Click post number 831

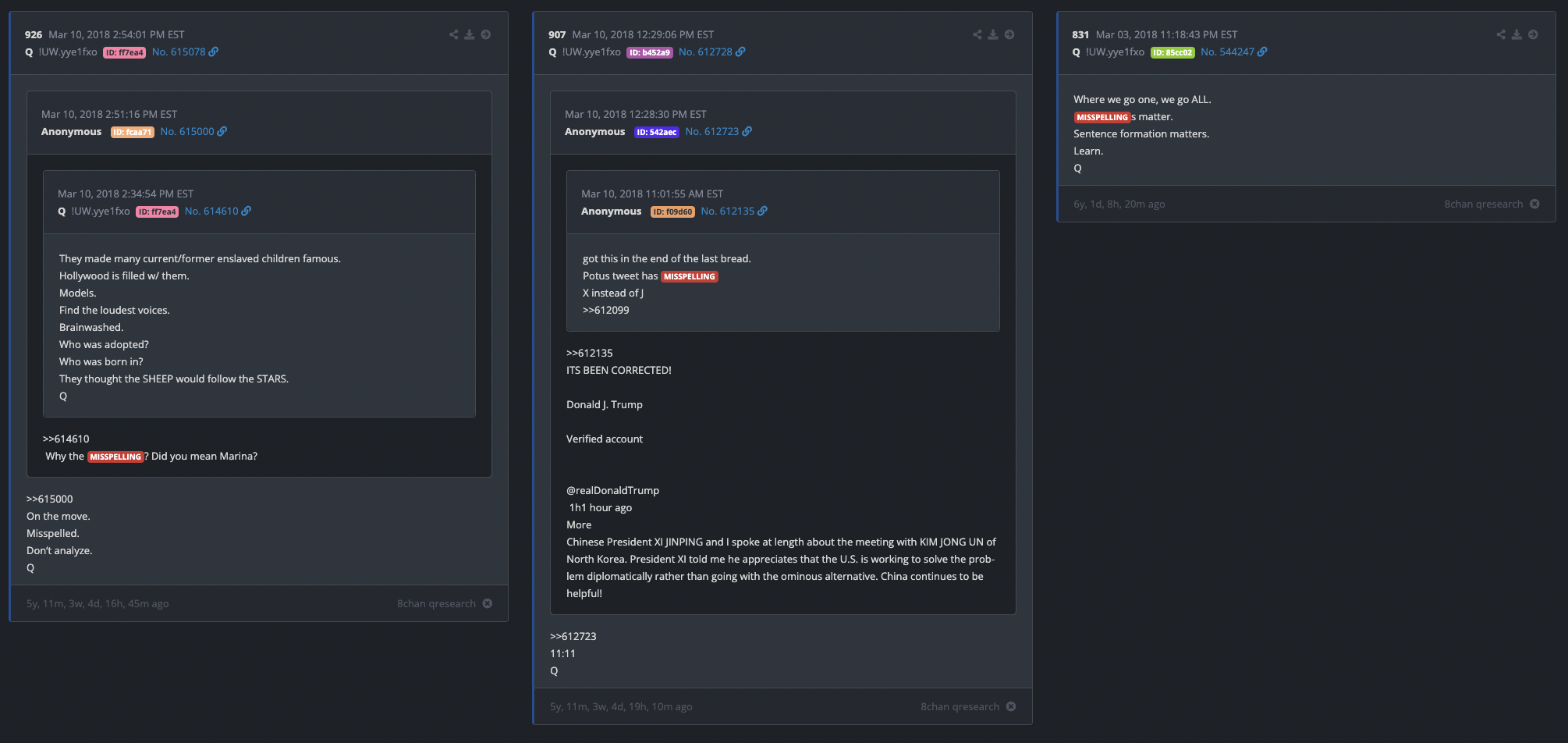pyautogui.click(x=1080, y=34)
